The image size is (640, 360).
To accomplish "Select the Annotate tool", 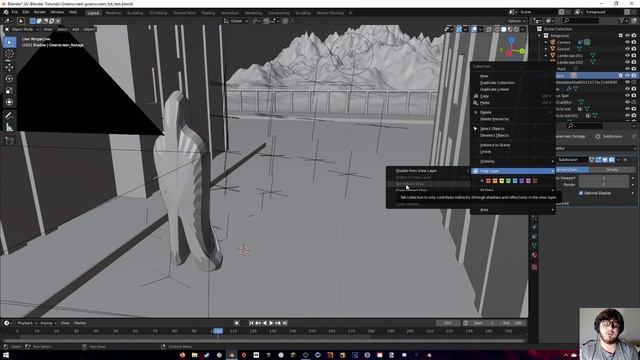I will tap(9, 116).
